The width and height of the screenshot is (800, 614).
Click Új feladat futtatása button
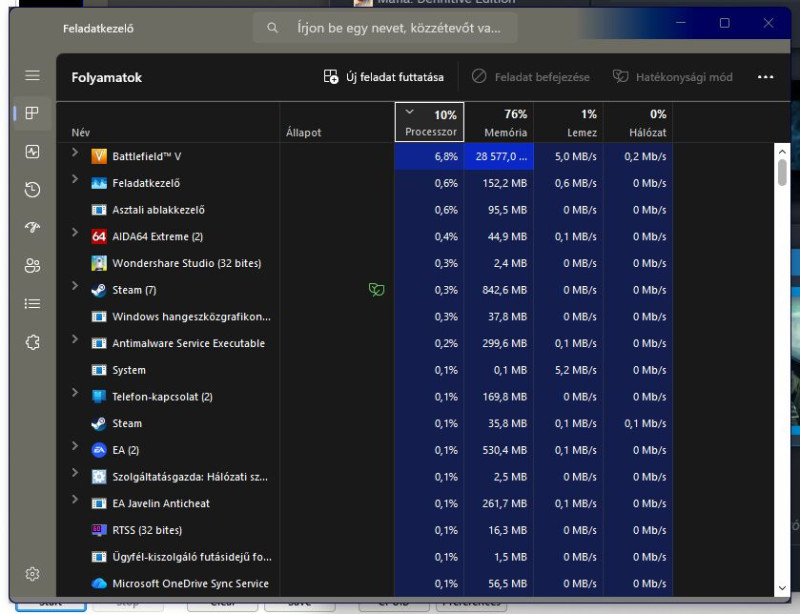pos(384,77)
